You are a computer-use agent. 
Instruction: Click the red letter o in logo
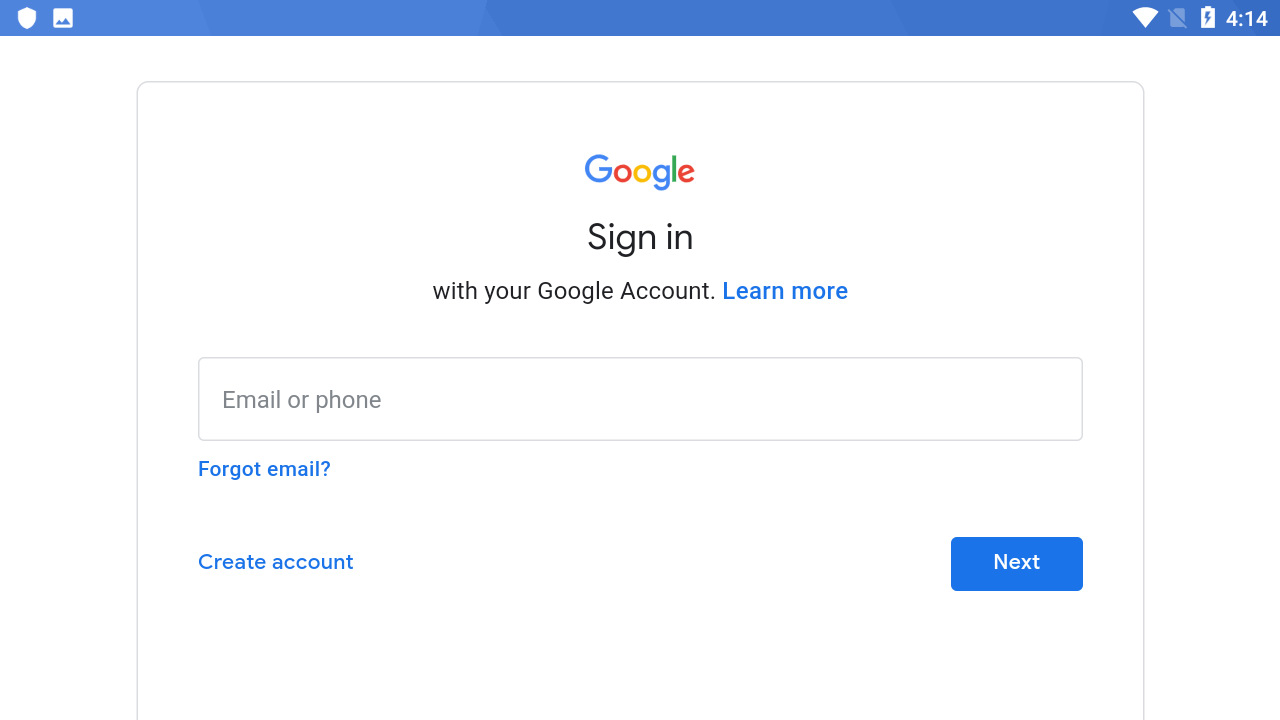[x=622, y=173]
